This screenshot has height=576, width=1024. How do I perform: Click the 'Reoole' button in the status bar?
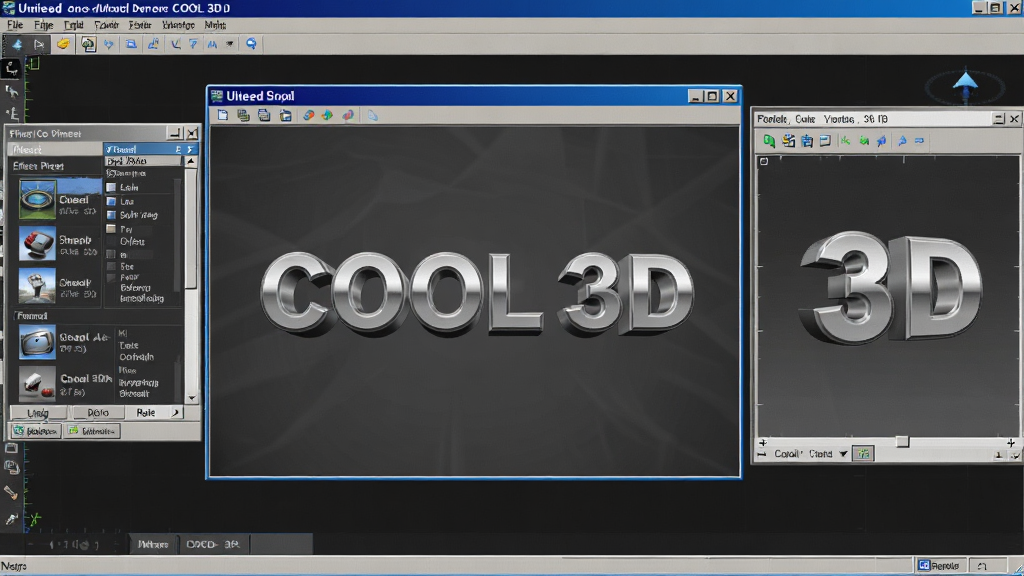click(938, 566)
